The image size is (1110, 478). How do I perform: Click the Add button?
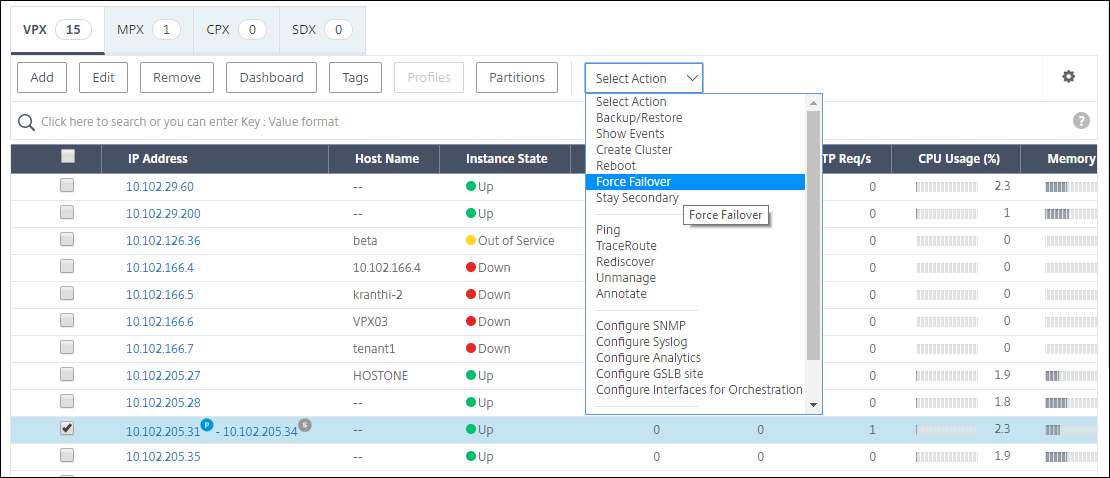pos(42,78)
